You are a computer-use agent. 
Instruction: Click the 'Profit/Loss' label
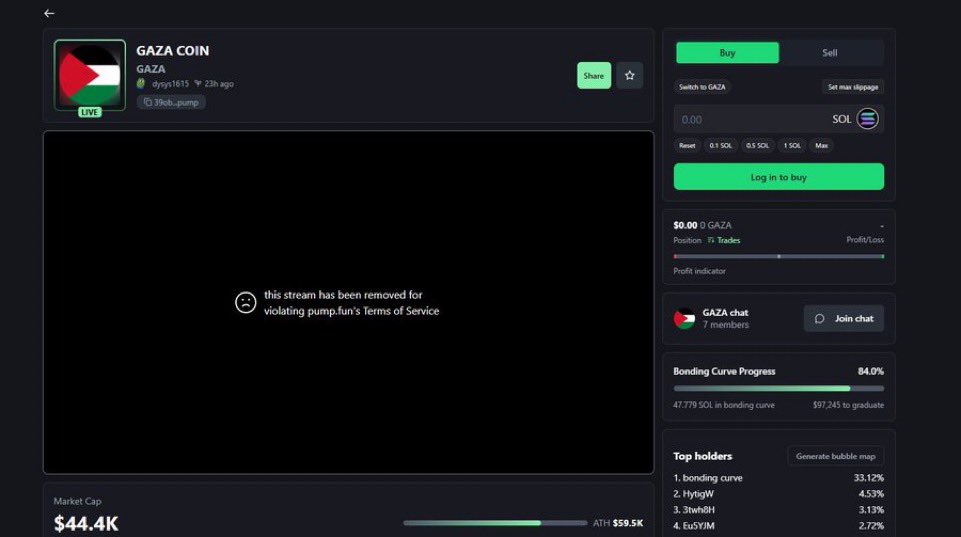[x=865, y=240]
